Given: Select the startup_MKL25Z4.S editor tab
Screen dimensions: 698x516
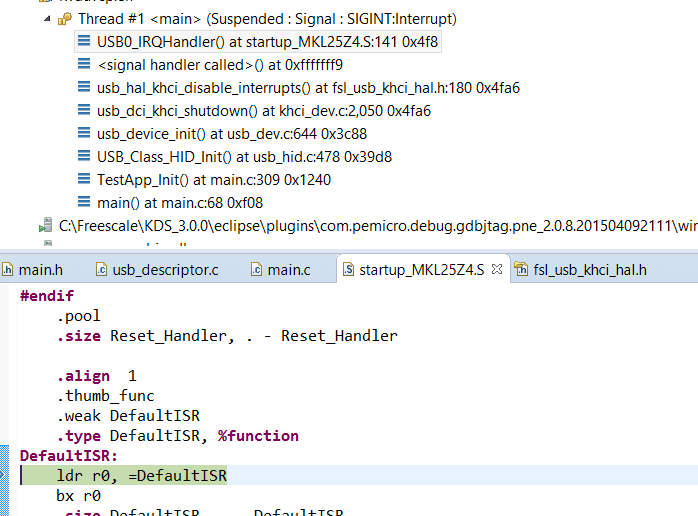Looking at the screenshot, I should [x=421, y=270].
